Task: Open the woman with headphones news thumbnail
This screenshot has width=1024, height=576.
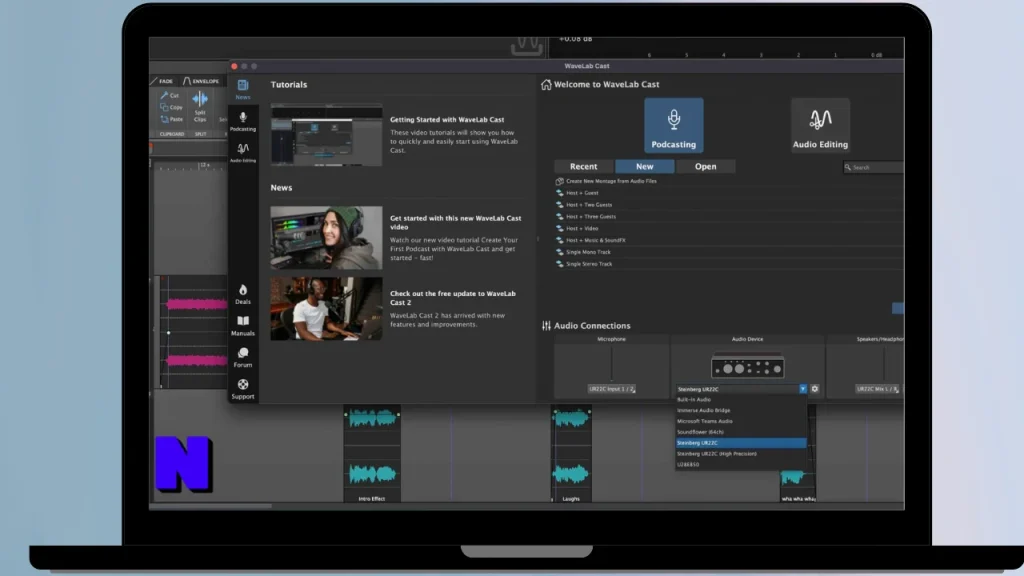Action: (327, 238)
